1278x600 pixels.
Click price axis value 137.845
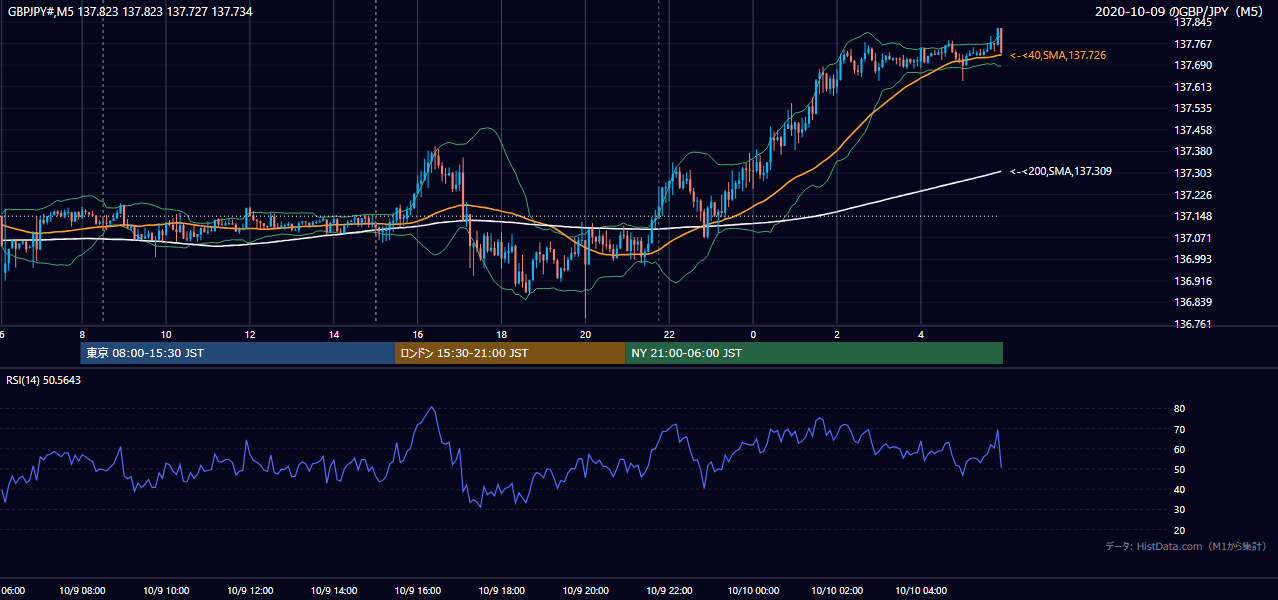click(x=1194, y=22)
